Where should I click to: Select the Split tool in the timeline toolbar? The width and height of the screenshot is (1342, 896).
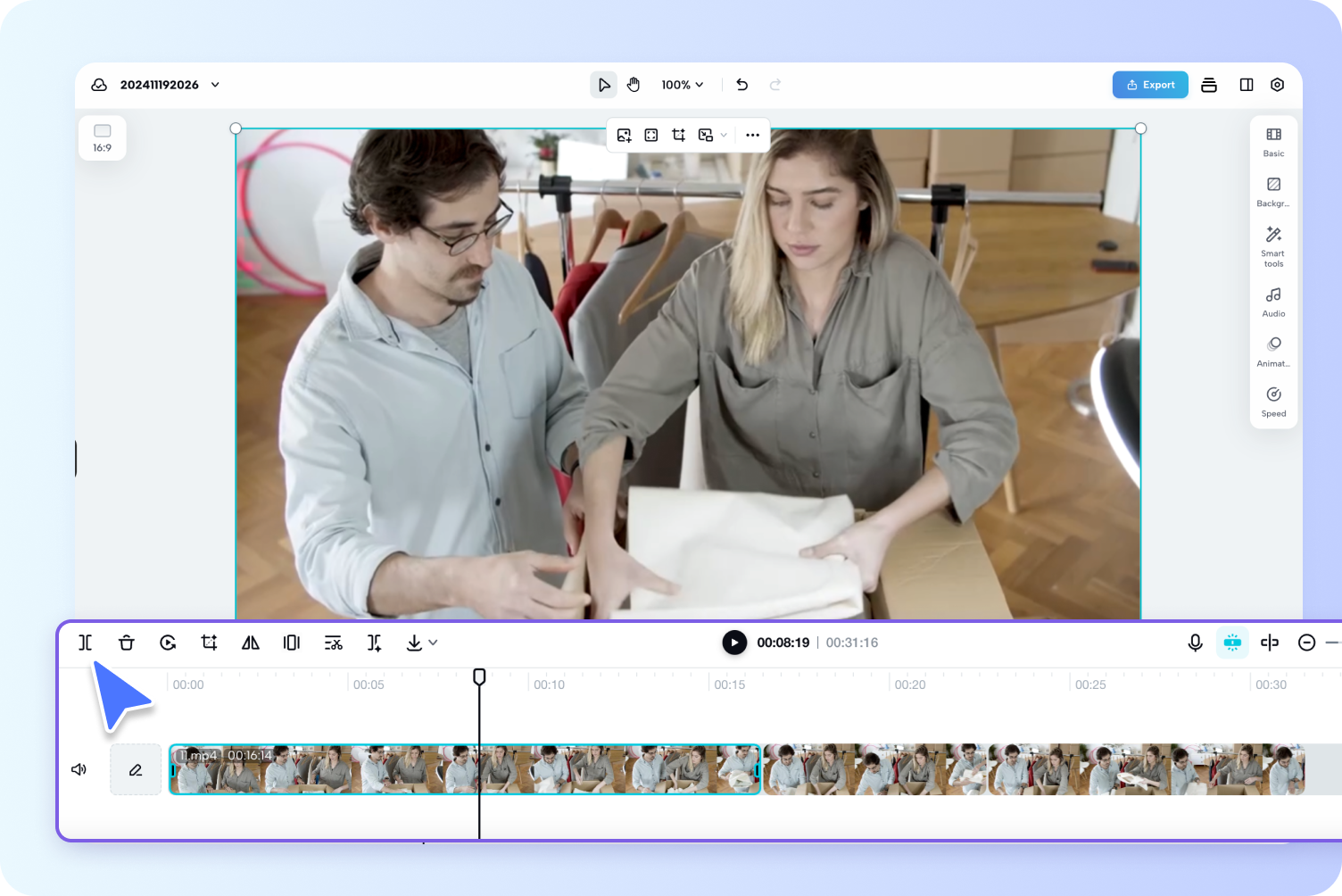(85, 642)
